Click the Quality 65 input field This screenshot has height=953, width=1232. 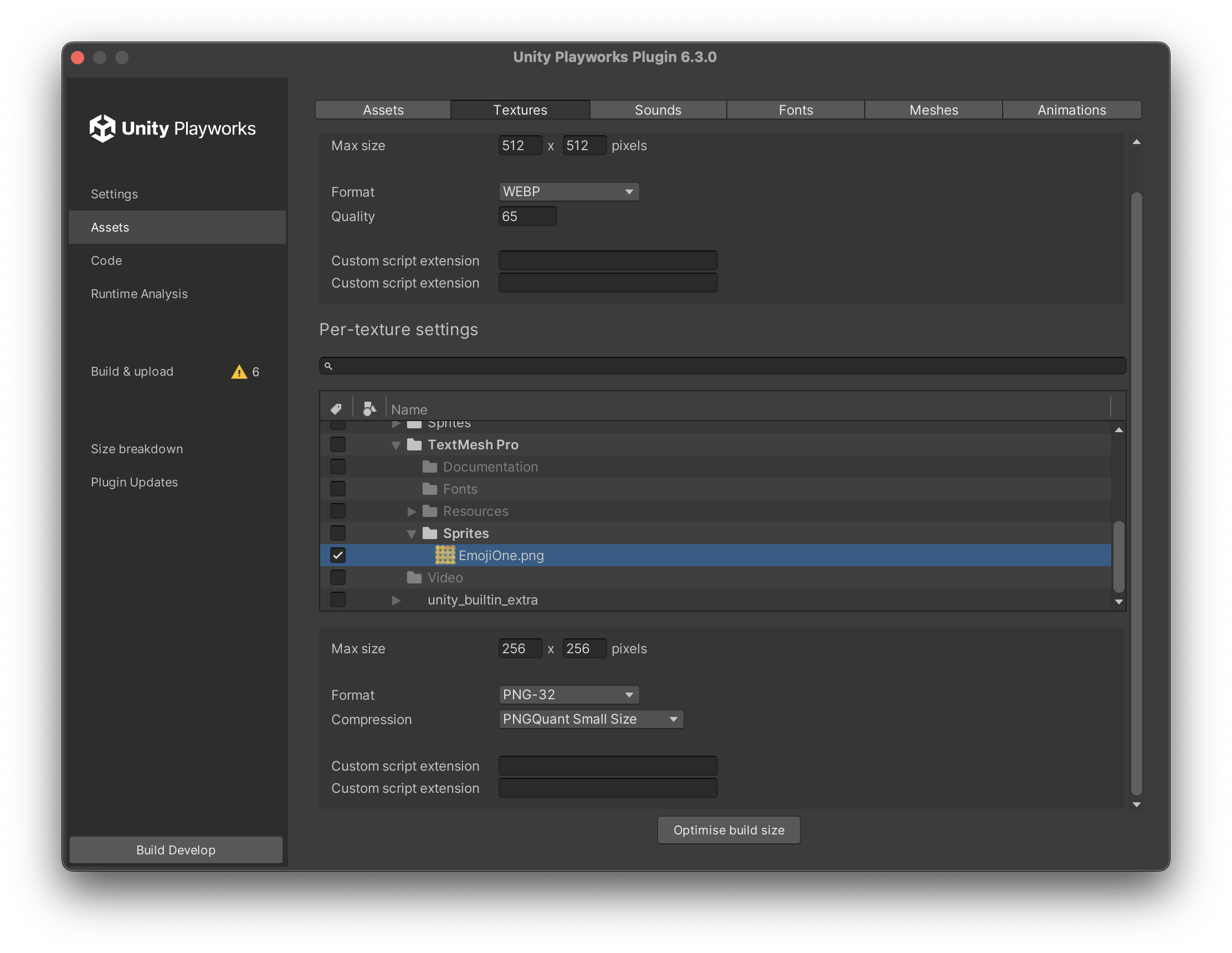(527, 216)
